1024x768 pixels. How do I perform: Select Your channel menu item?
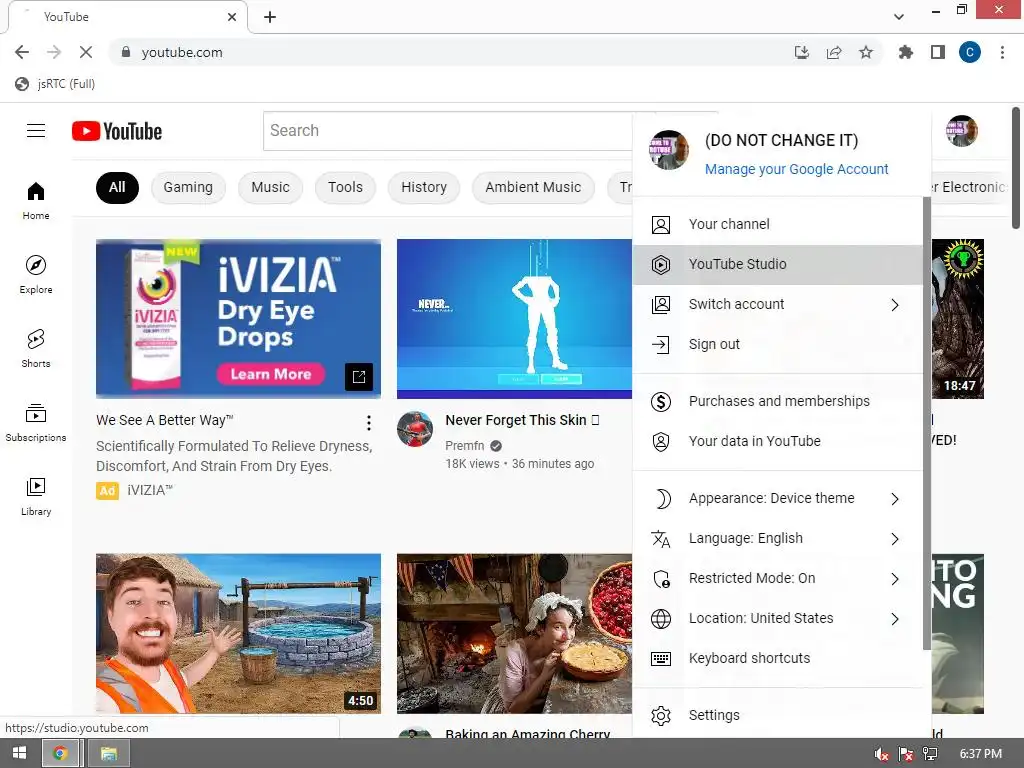[777, 225]
